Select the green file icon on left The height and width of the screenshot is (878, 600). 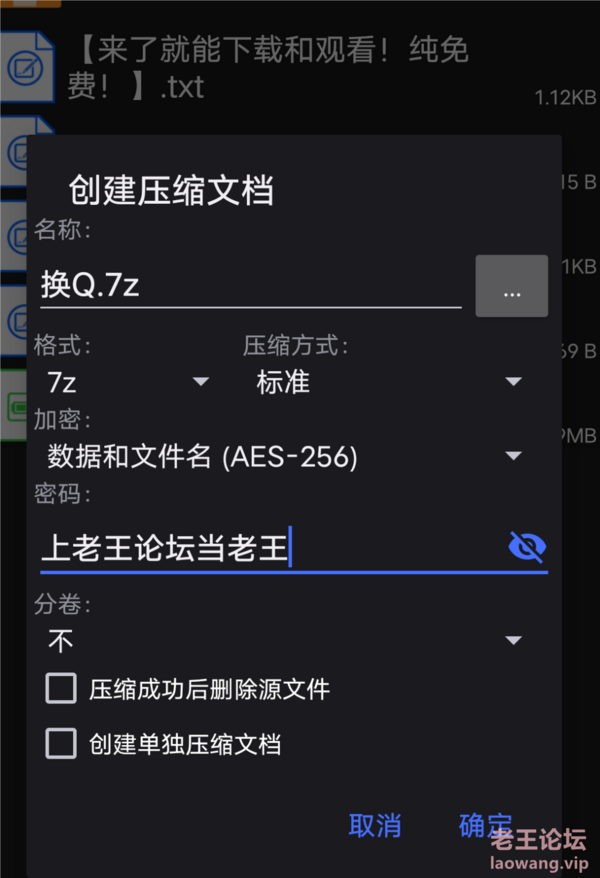(x=13, y=406)
